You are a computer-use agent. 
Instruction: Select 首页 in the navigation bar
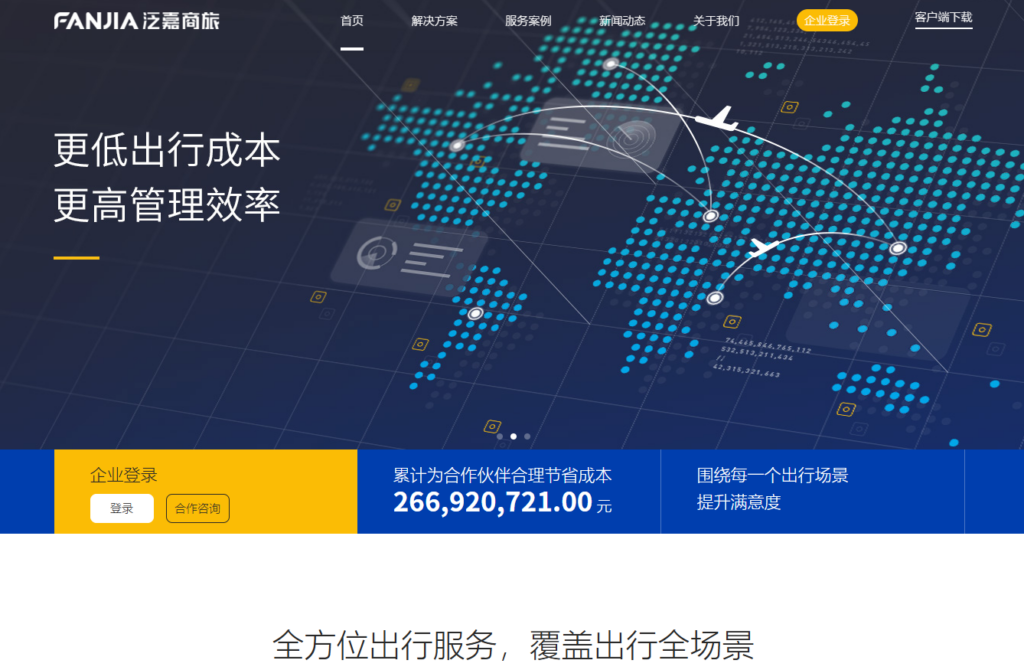[x=351, y=20]
